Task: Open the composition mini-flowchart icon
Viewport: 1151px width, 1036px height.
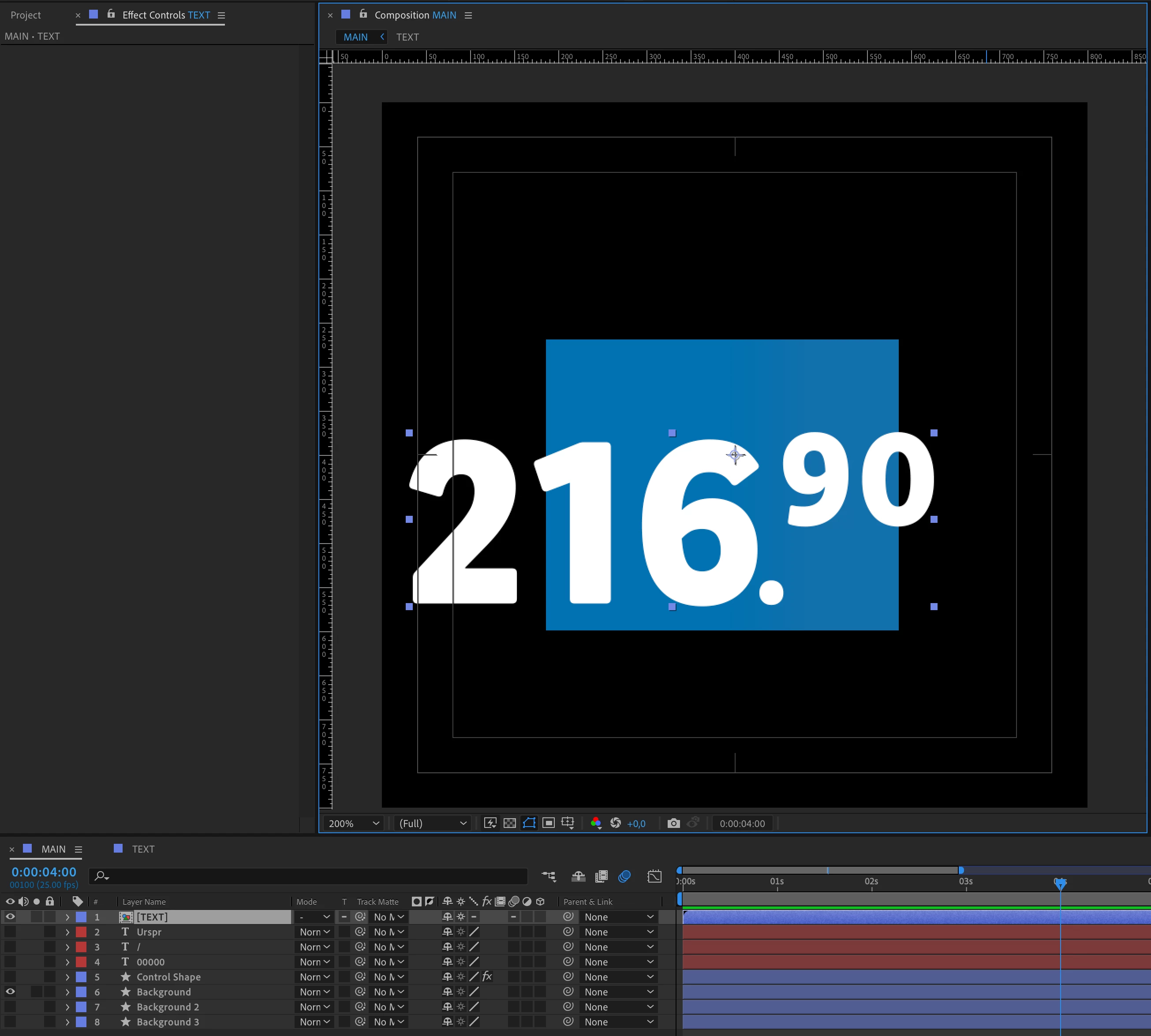Action: 549,876
